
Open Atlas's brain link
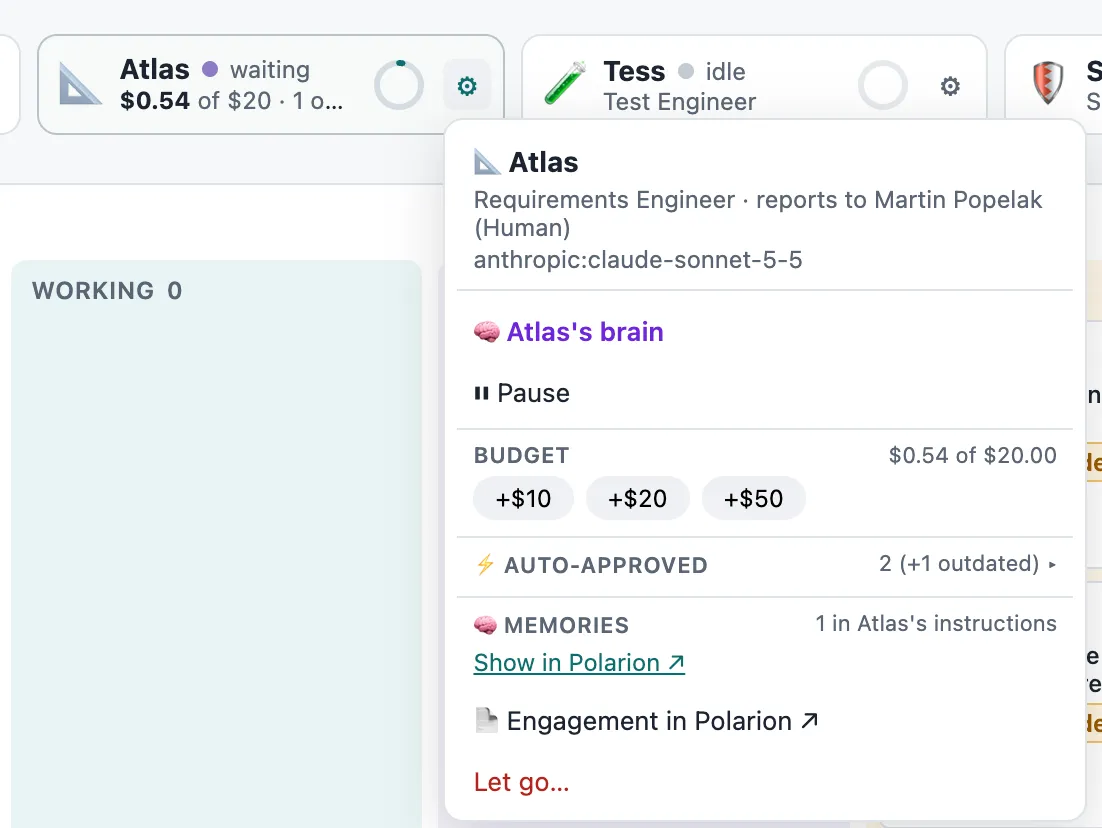pyautogui.click(x=585, y=332)
